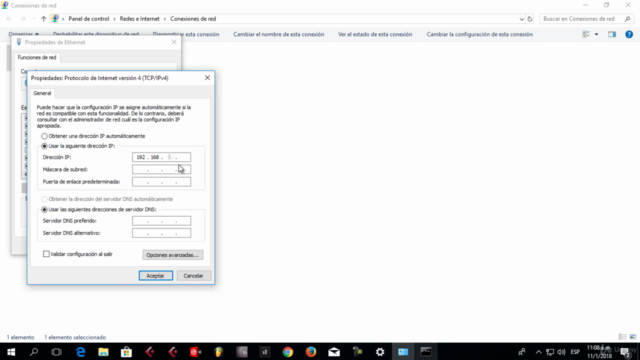
Task: Expand the breadcrumb chevron after Redes e Internet
Action: pyautogui.click(x=165, y=19)
